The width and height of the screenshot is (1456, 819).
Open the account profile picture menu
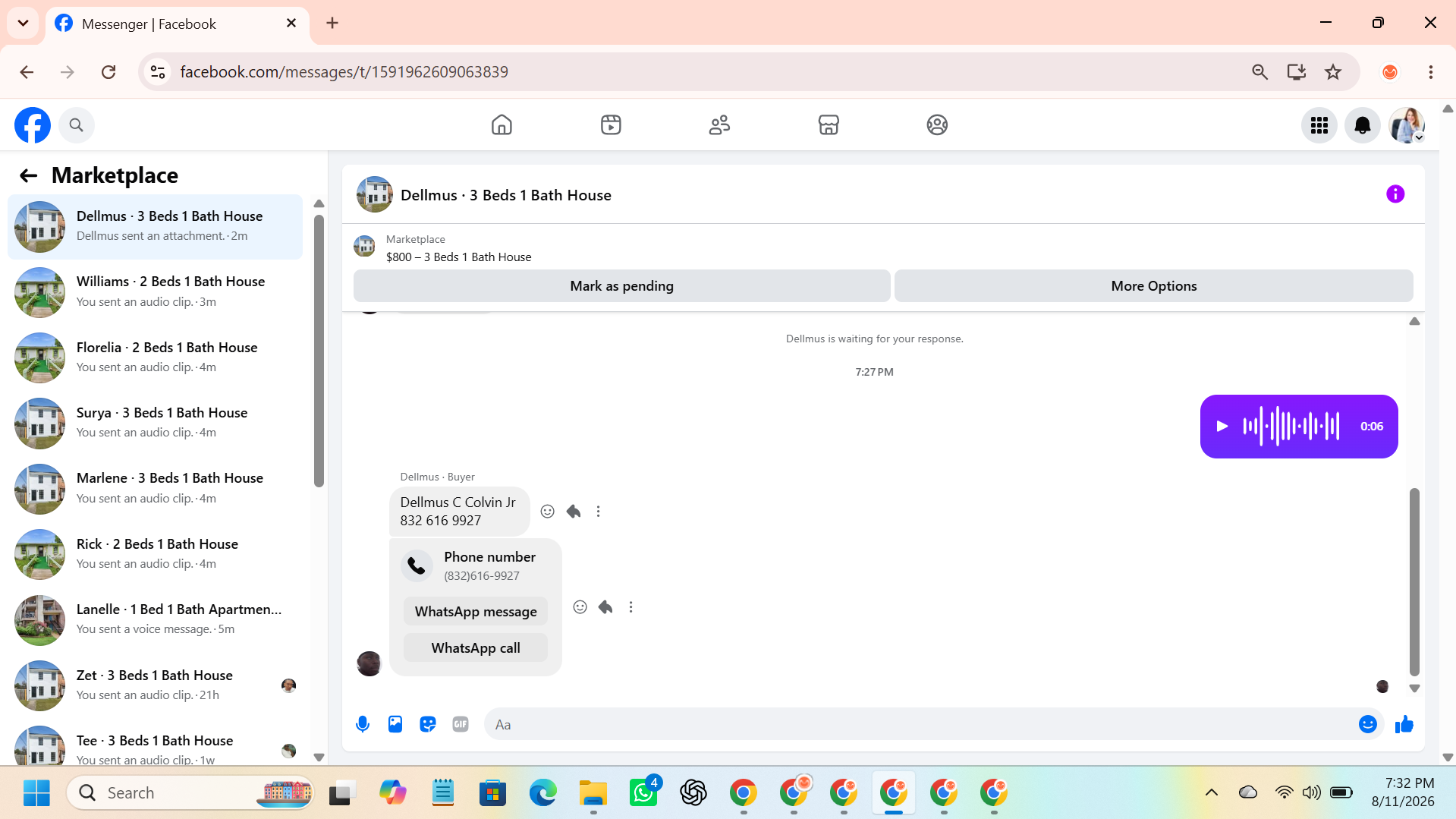(1407, 125)
